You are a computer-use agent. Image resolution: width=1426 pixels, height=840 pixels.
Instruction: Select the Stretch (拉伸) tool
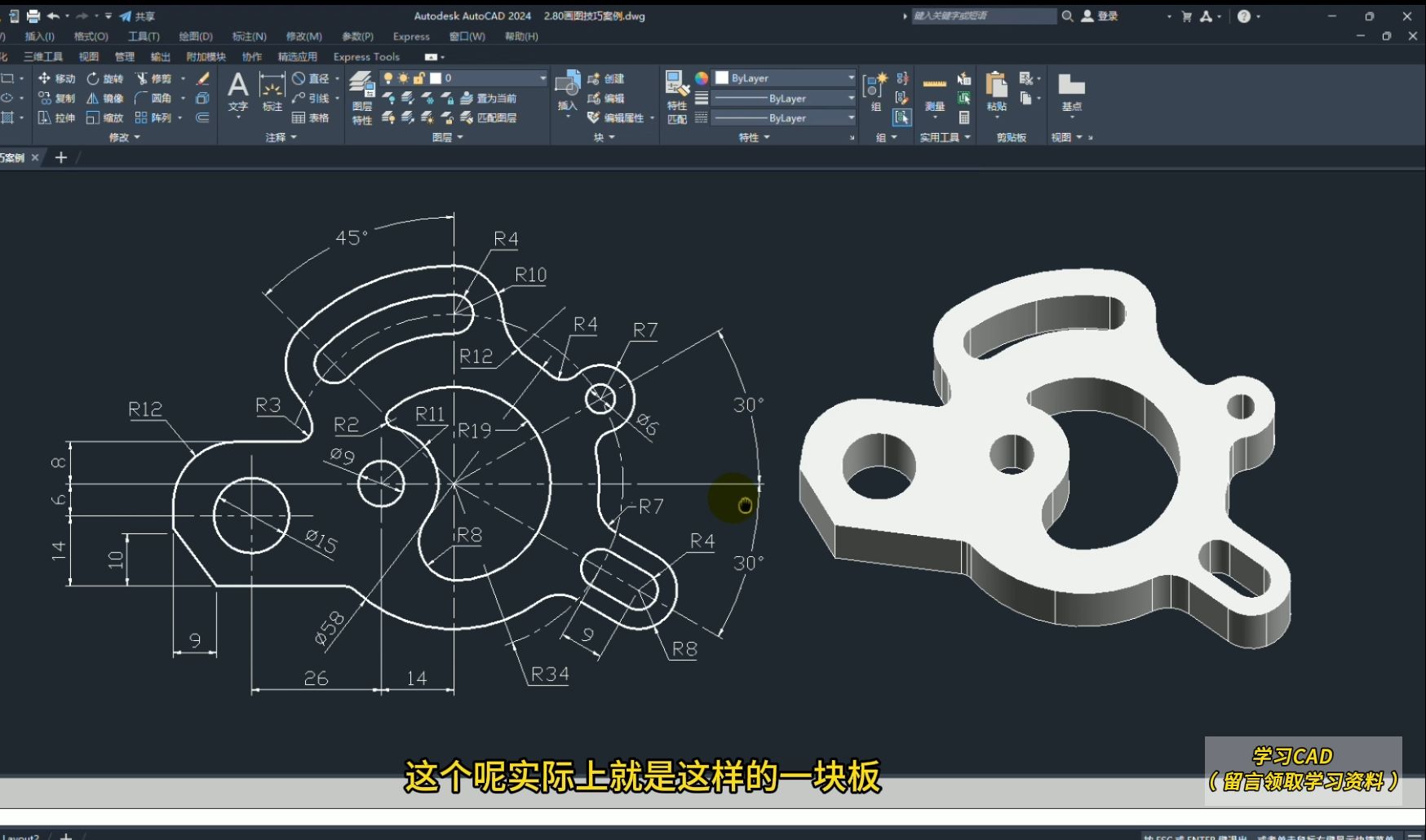pos(56,117)
